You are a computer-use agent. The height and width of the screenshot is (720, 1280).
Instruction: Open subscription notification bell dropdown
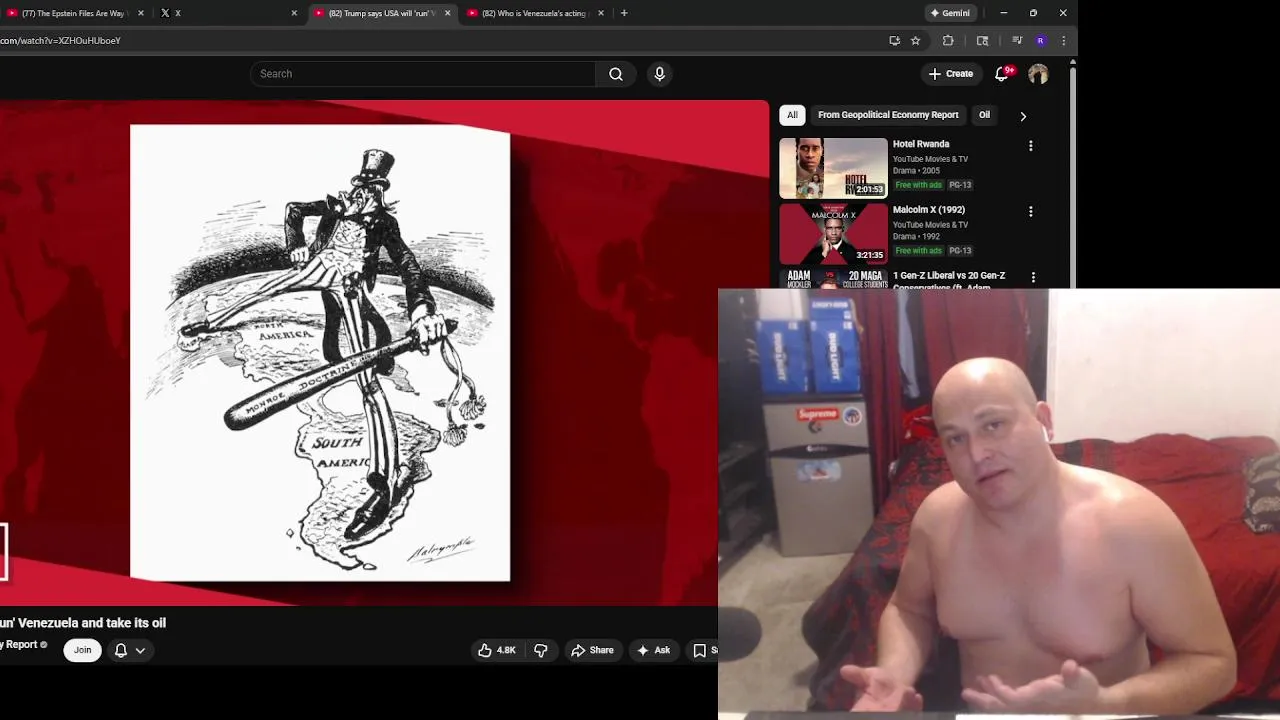pyautogui.click(x=130, y=650)
